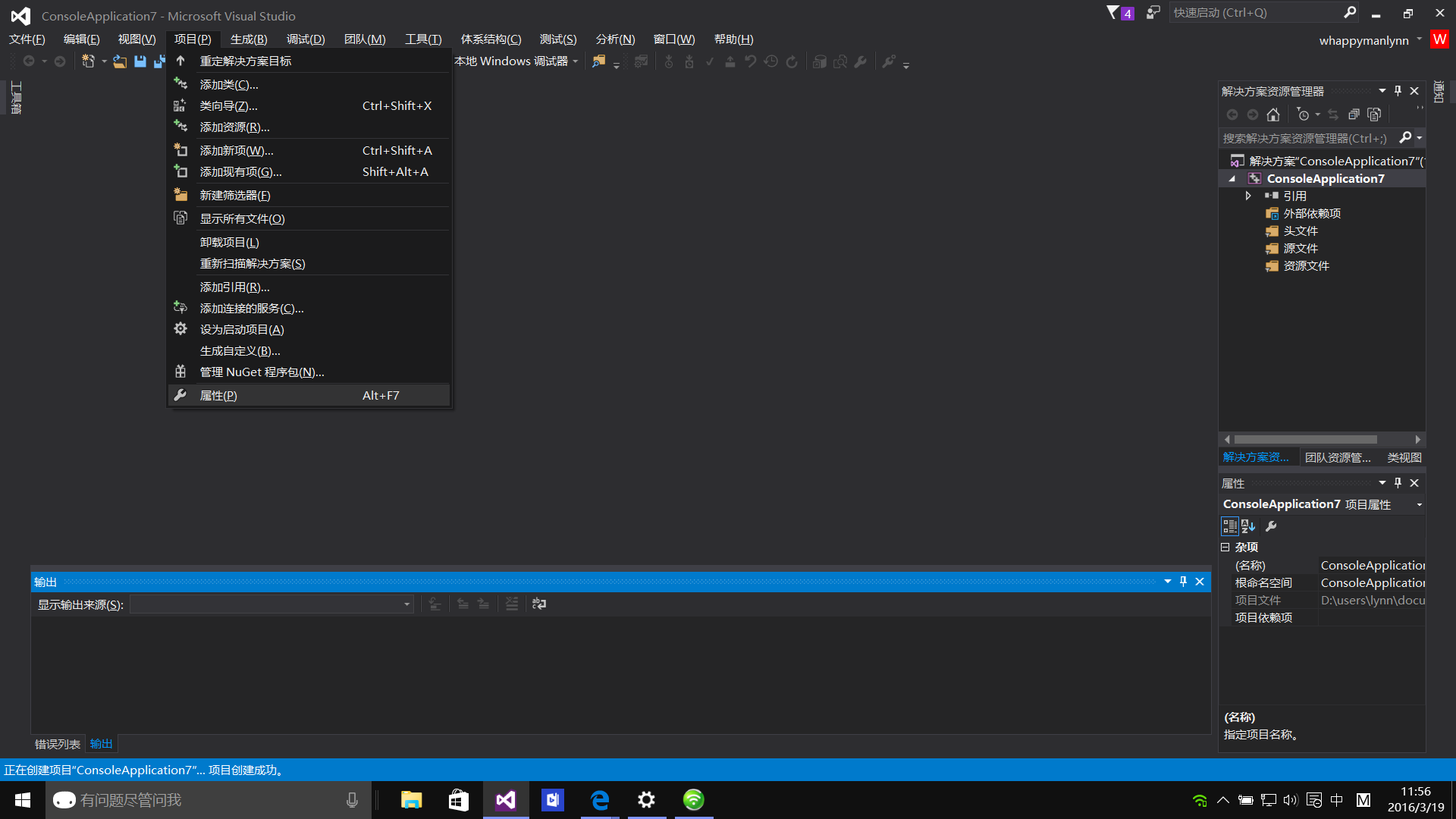Click 本地 Windows 调试器 start button
The width and height of the screenshot is (1456, 819).
pyautogui.click(x=511, y=61)
